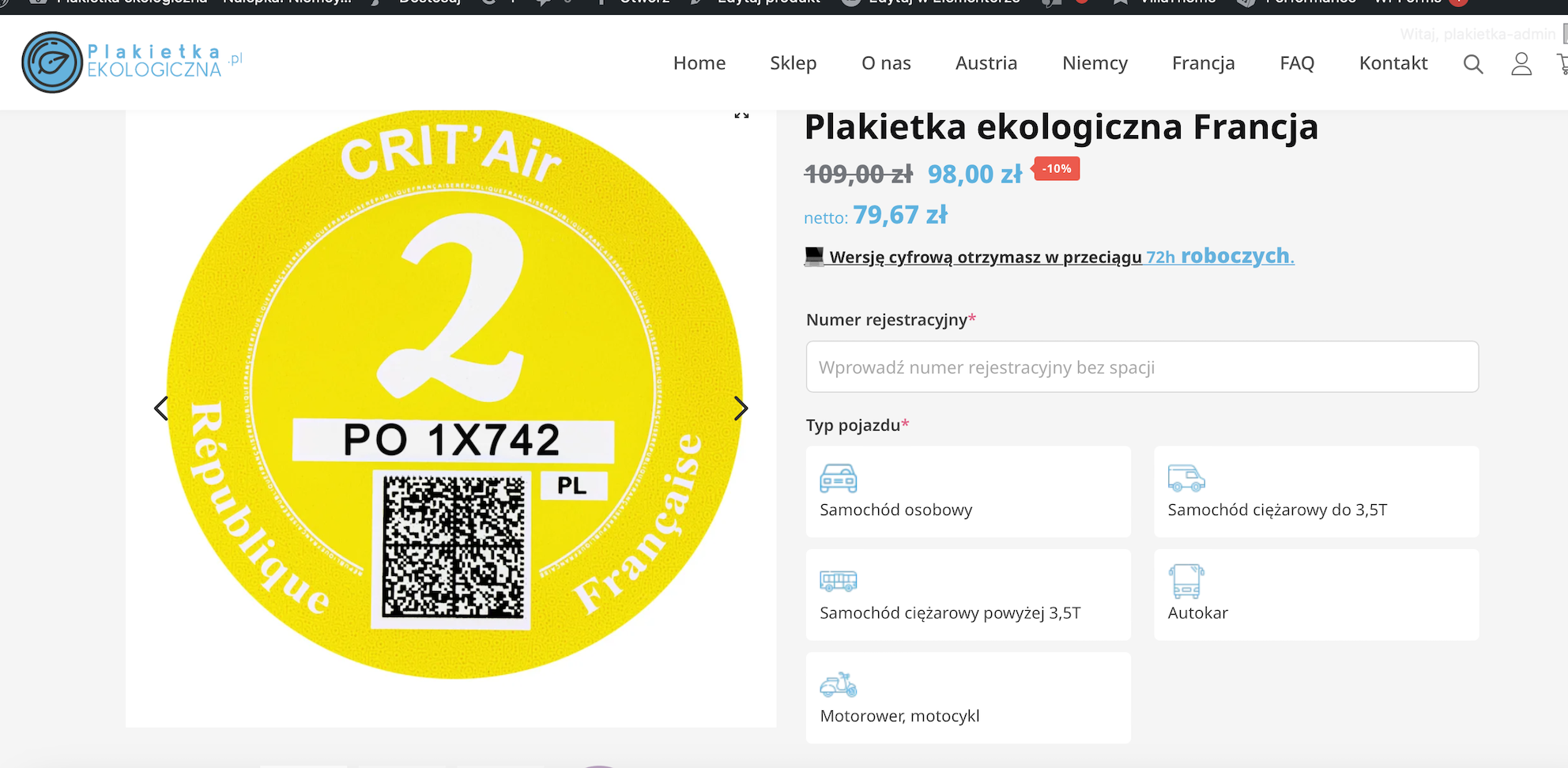The height and width of the screenshot is (768, 1568).
Task: Click the Numer rejestracyjny label
Action: pos(891,320)
